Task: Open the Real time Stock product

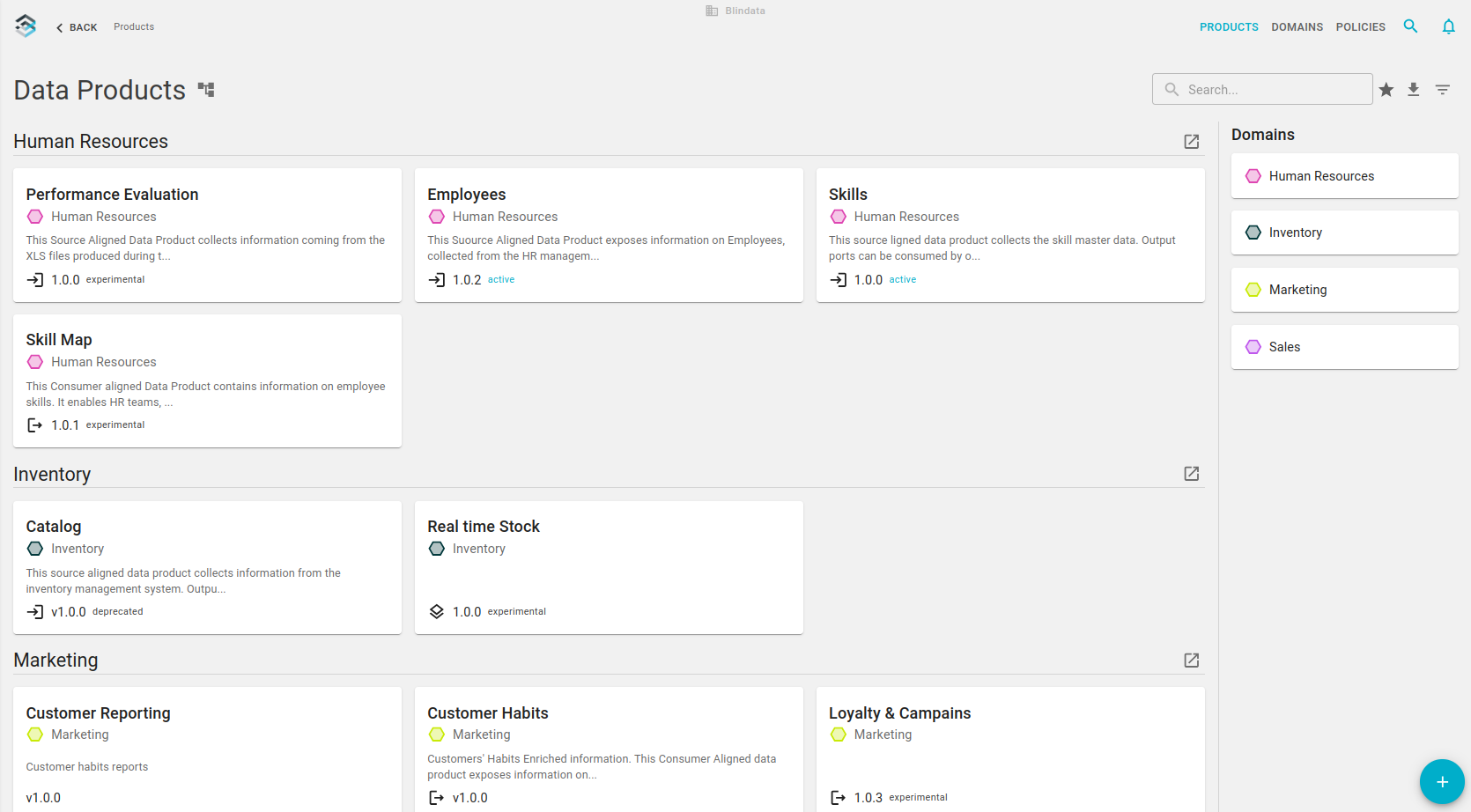Action: [609, 567]
